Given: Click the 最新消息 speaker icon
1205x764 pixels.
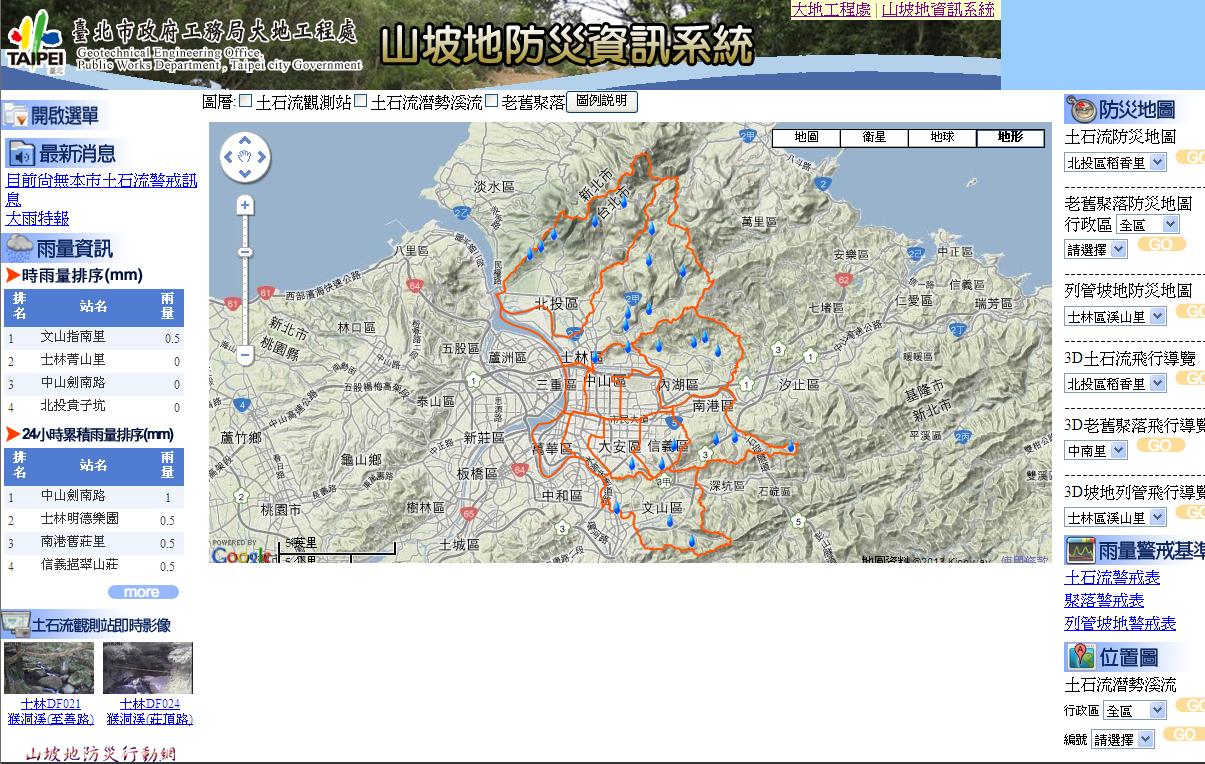Looking at the screenshot, I should (22, 154).
